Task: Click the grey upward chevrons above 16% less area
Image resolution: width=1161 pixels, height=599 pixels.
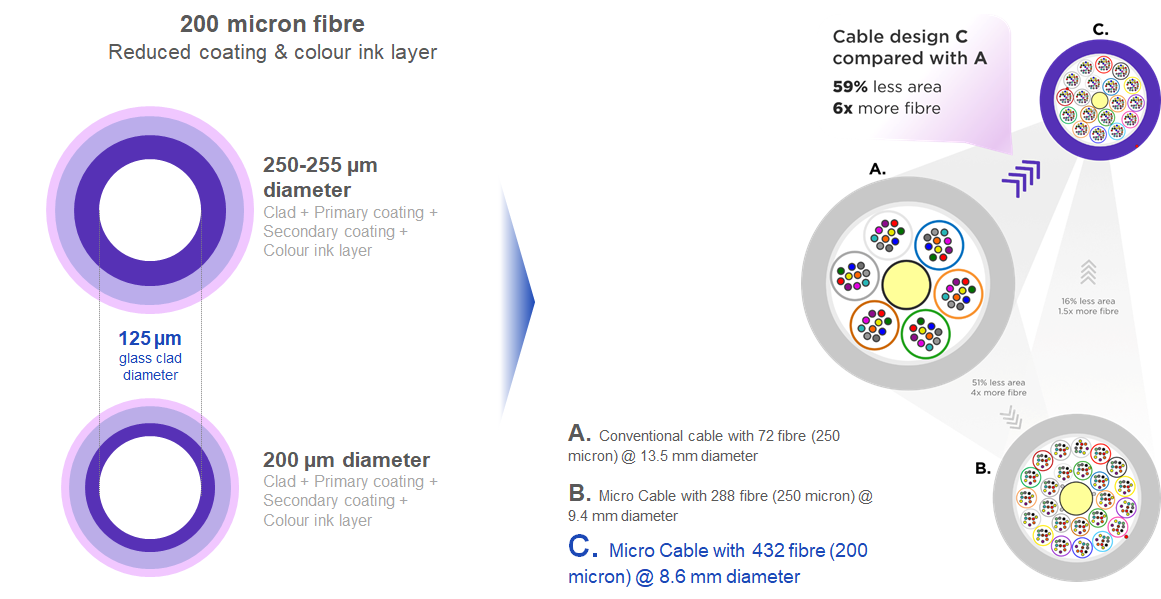Action: [1088, 272]
